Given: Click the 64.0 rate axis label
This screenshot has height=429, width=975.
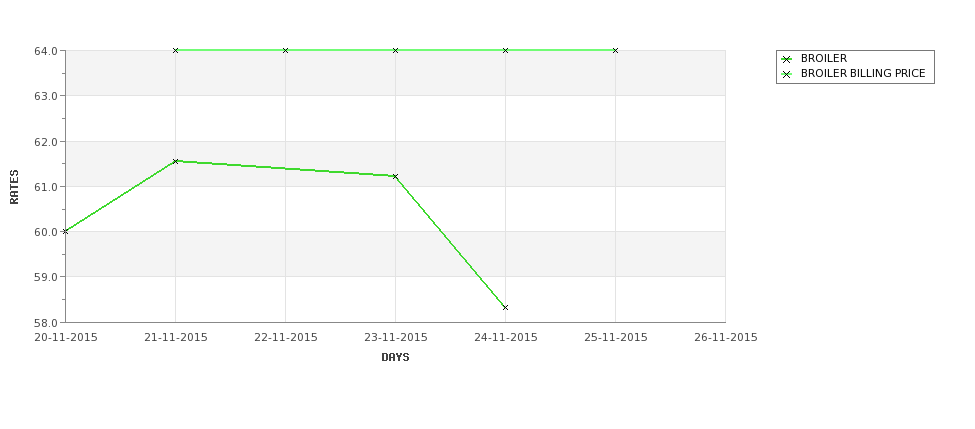Looking at the screenshot, I should coord(48,51).
